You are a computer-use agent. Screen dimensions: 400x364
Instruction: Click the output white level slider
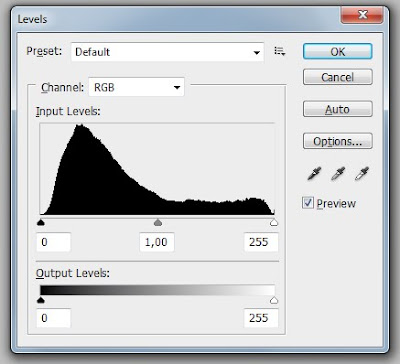click(x=274, y=300)
